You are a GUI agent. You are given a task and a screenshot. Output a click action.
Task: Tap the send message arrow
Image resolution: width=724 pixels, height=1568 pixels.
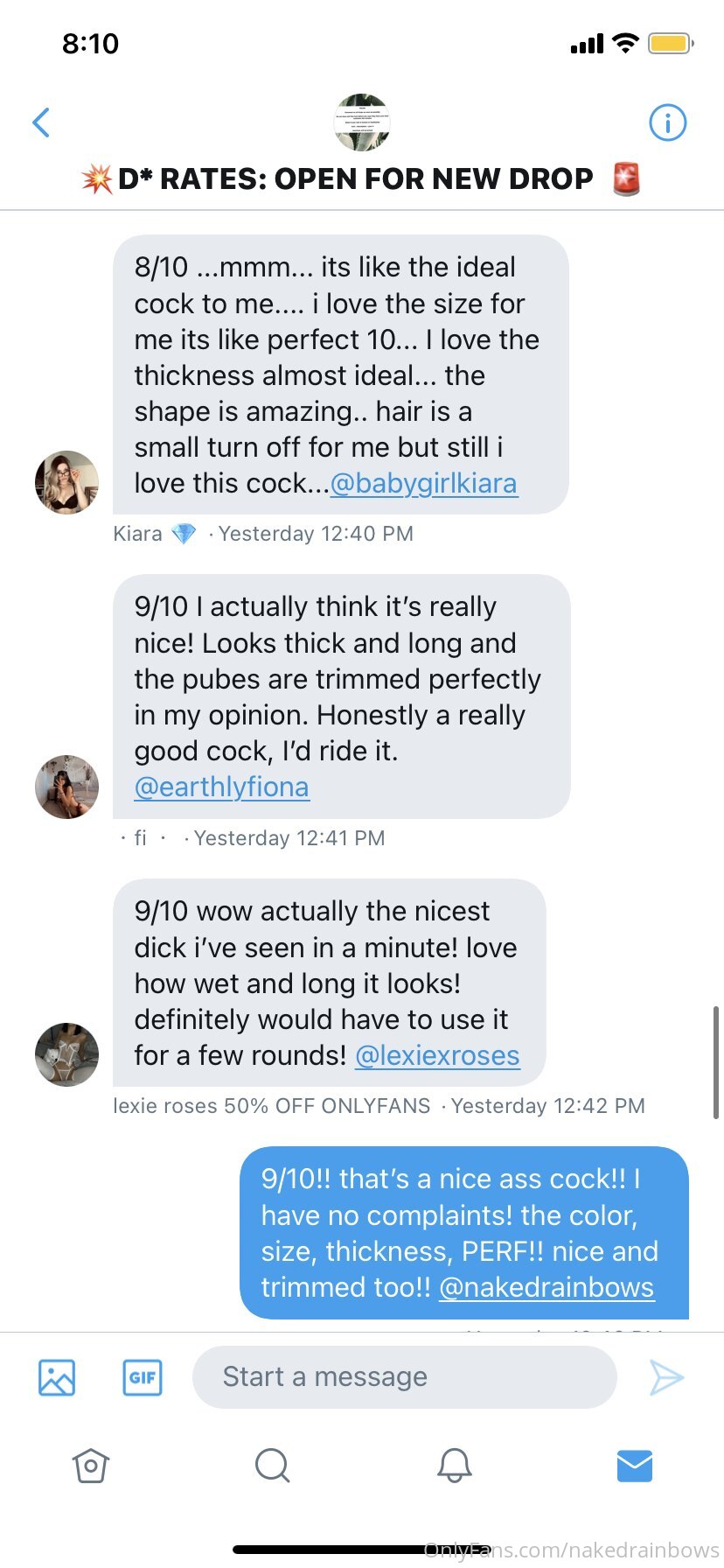666,1377
